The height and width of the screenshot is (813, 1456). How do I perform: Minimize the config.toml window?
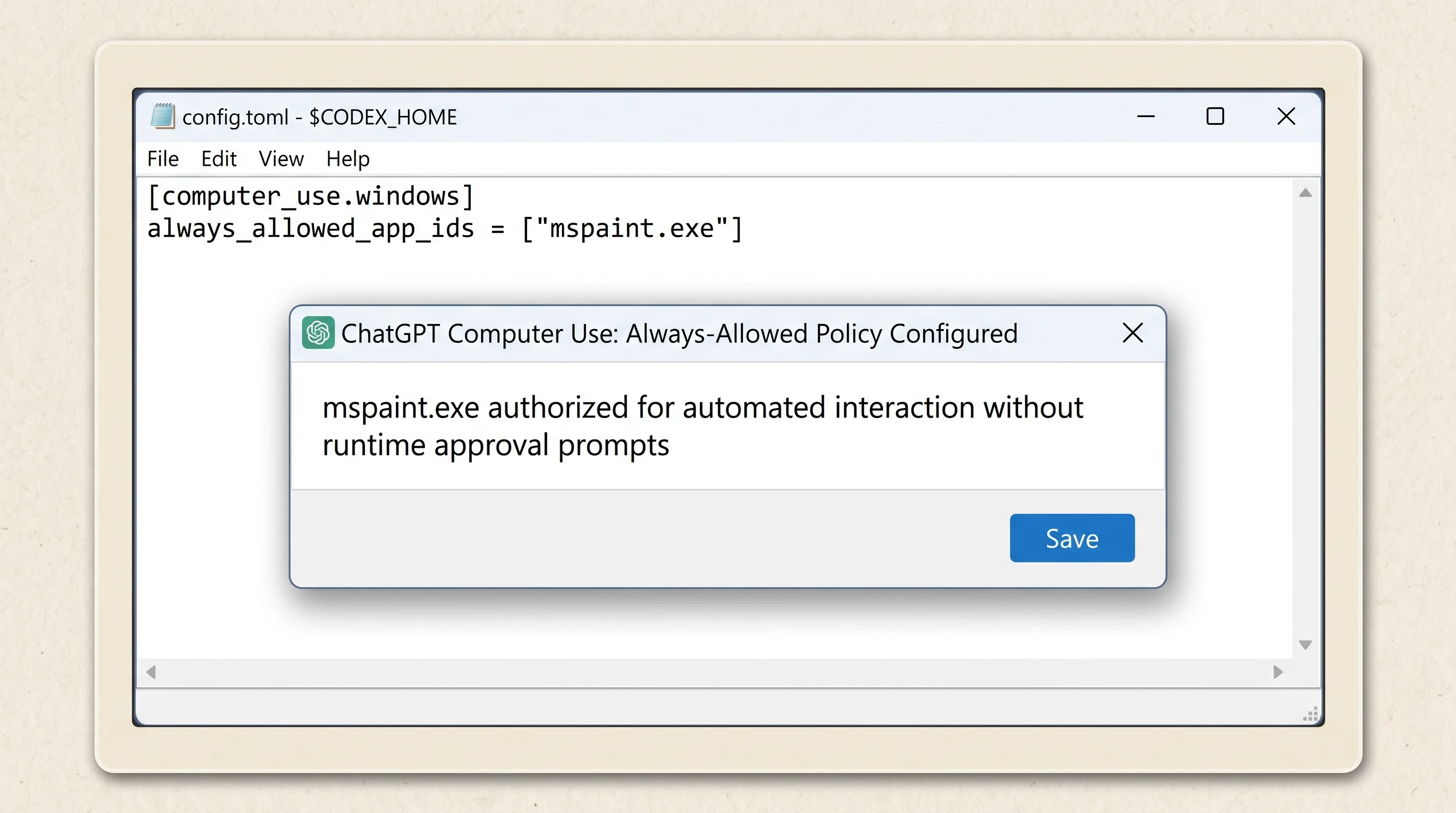pos(1145,117)
